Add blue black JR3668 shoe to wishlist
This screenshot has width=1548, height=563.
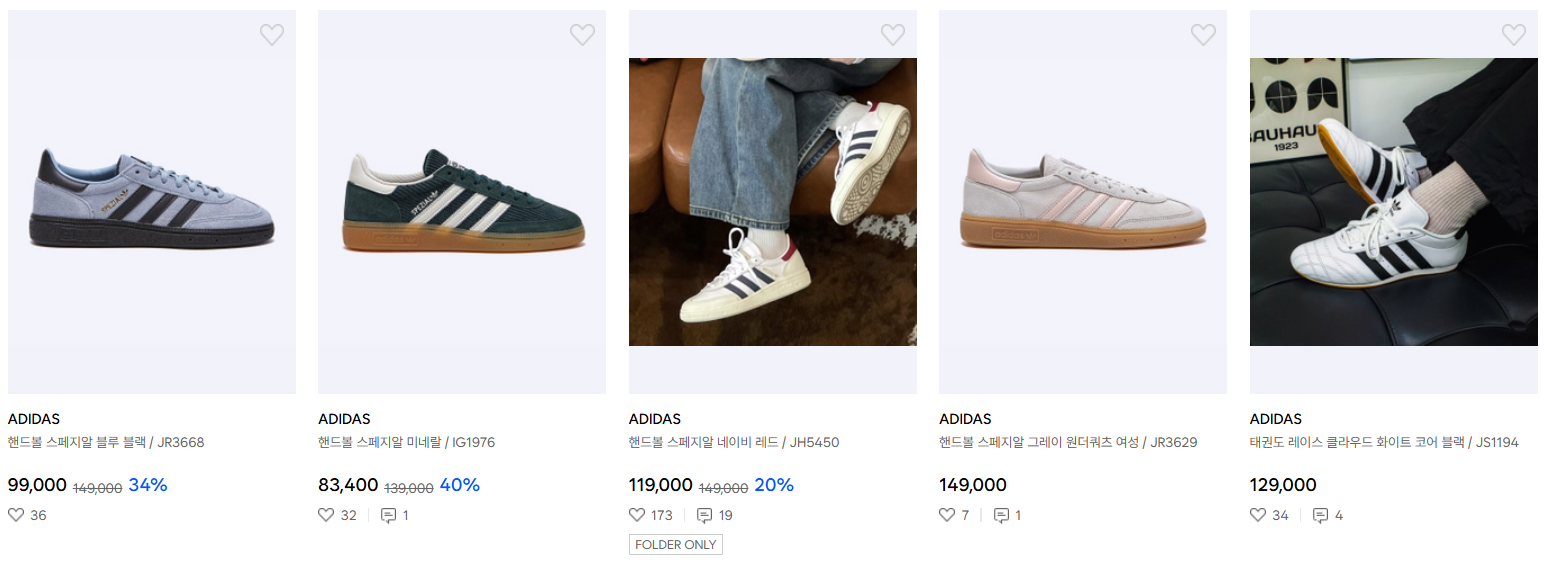click(272, 35)
